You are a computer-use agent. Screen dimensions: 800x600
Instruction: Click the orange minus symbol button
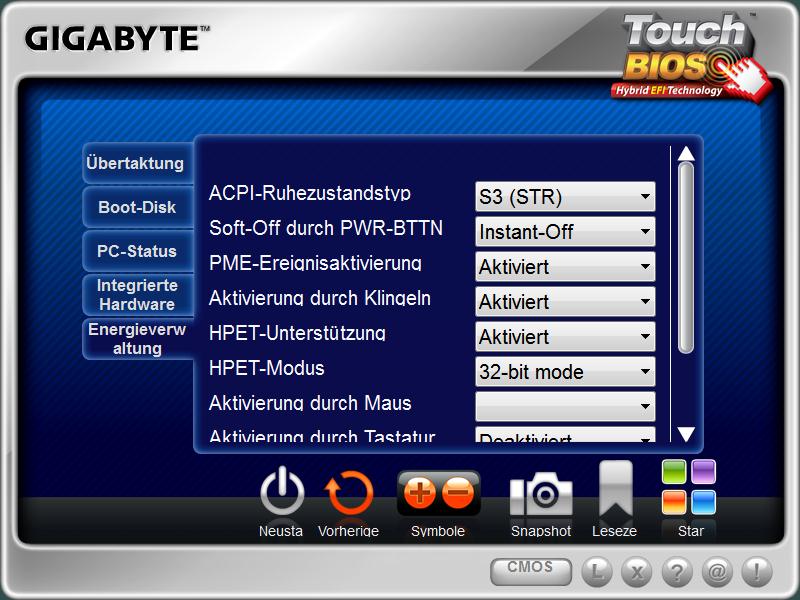458,492
